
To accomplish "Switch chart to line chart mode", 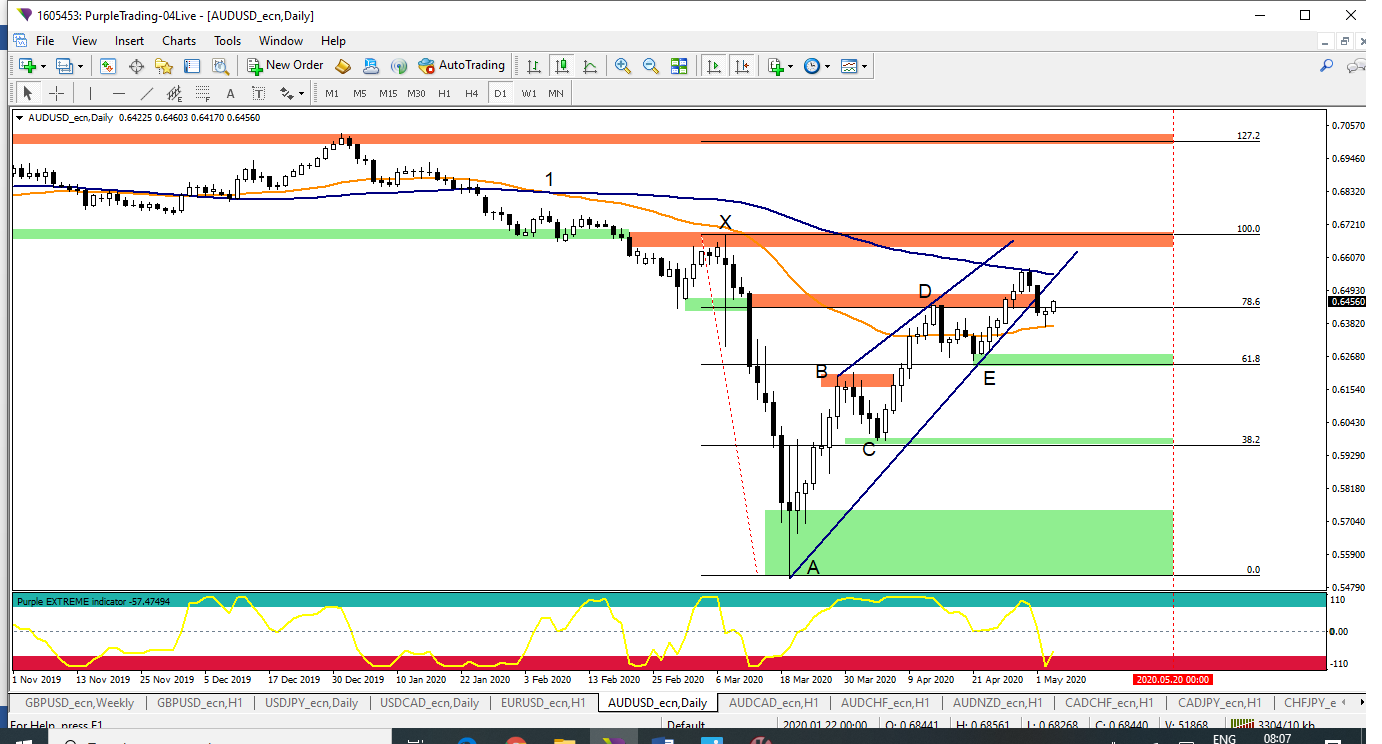I will pos(590,66).
